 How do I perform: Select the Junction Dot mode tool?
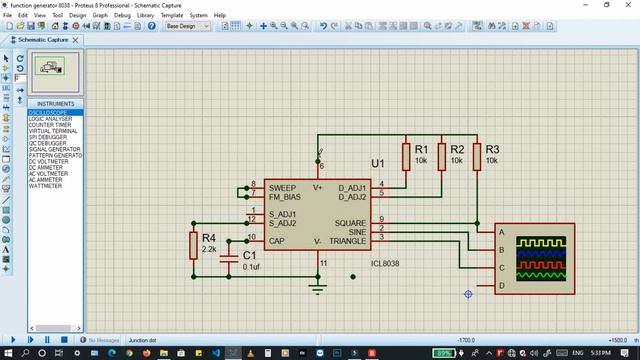click(6, 78)
